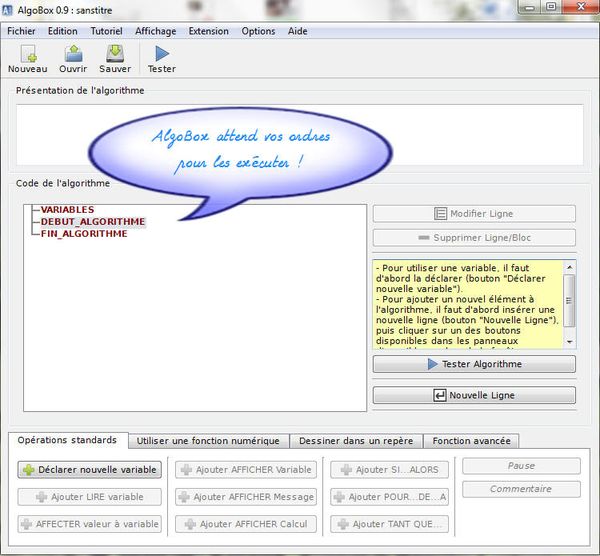Screen dimensions: 600x556
Task: Click help panel scrollbar down arrow
Action: [x=569, y=342]
